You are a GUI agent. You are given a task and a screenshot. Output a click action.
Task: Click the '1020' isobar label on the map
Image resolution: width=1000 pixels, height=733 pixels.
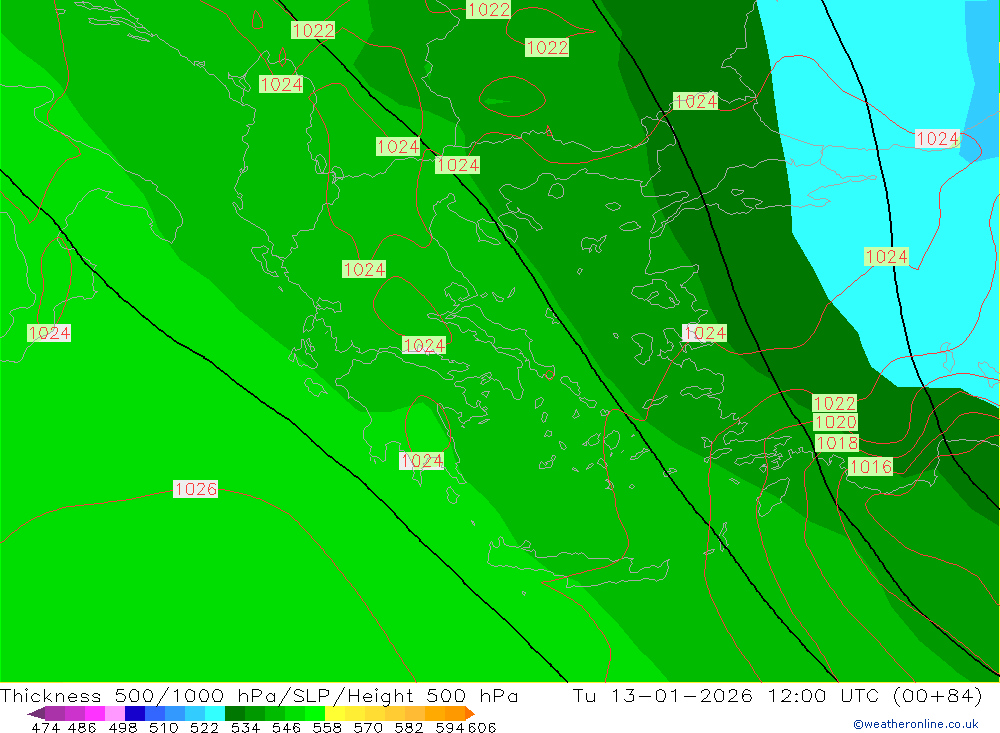click(x=835, y=422)
